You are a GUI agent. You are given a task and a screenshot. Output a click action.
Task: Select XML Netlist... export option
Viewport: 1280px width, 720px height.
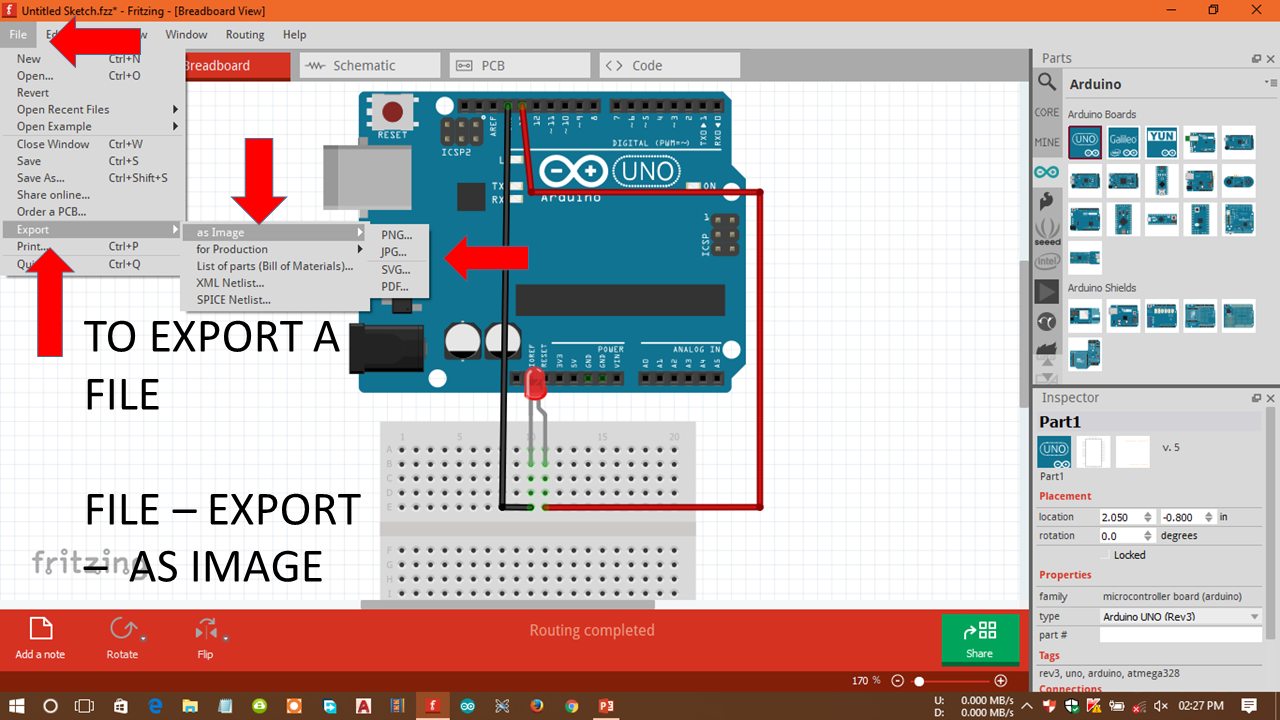275,283
